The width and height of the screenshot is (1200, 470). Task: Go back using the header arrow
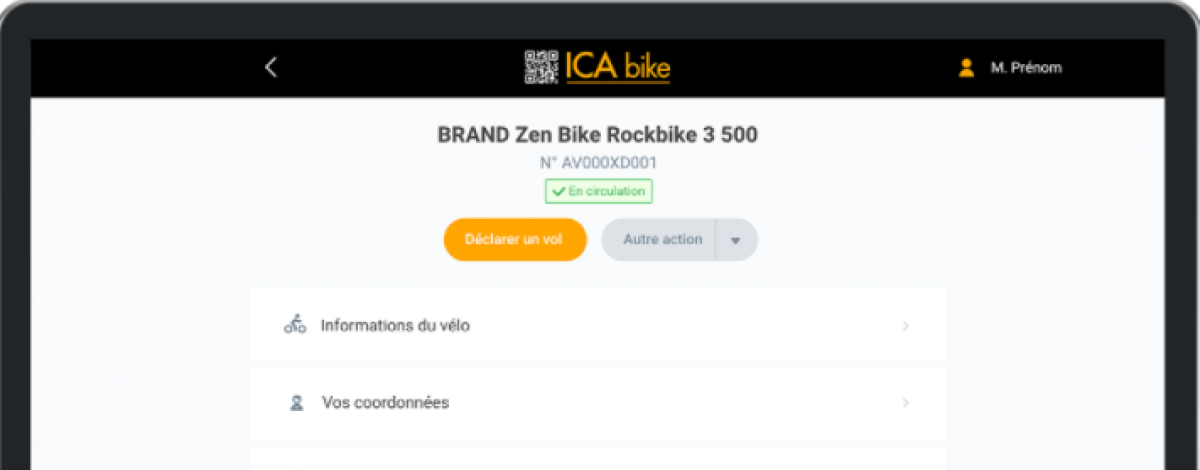point(270,67)
